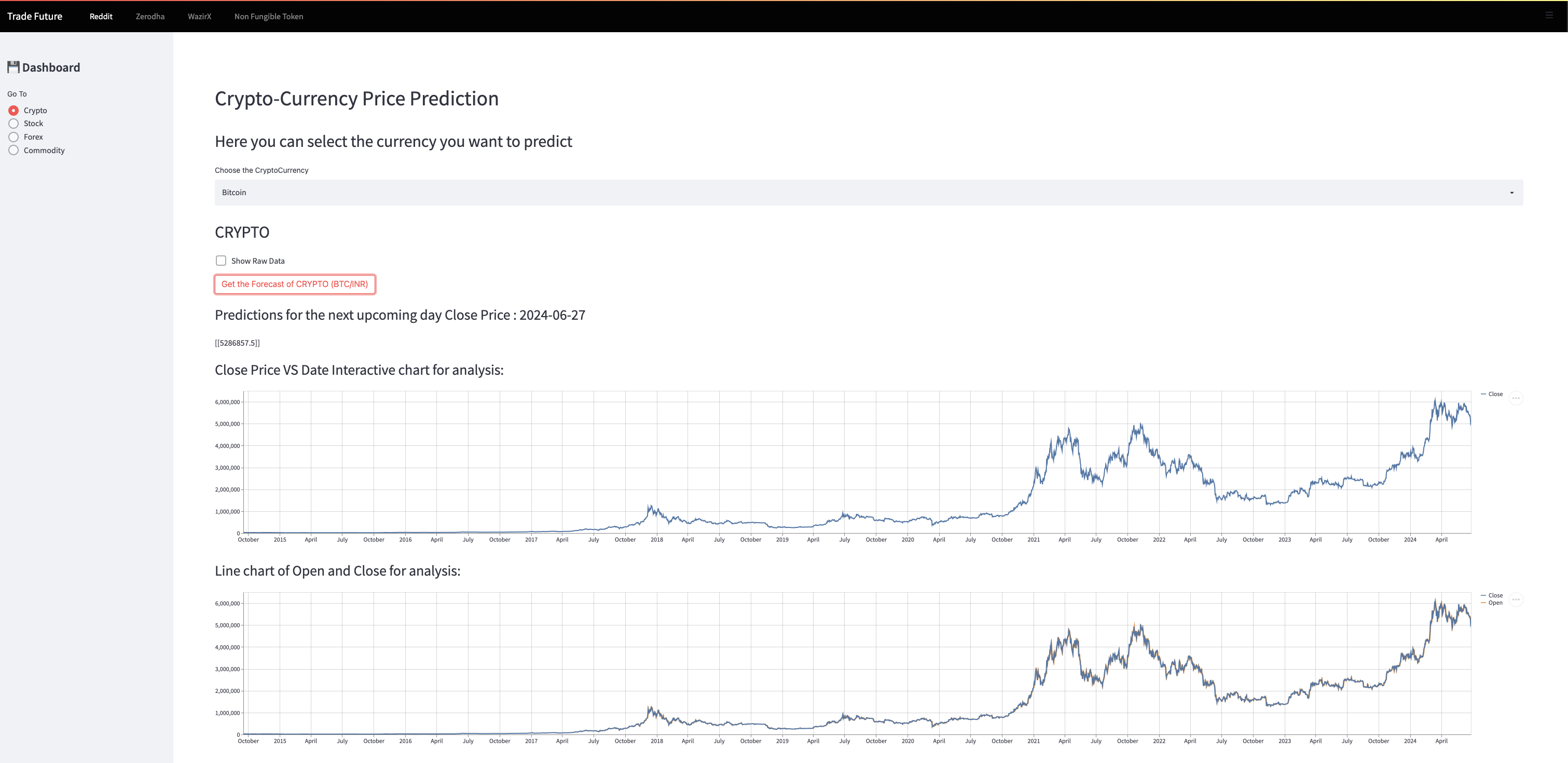
Task: Click the 2018 x-axis label in the first chart
Action: click(x=657, y=539)
